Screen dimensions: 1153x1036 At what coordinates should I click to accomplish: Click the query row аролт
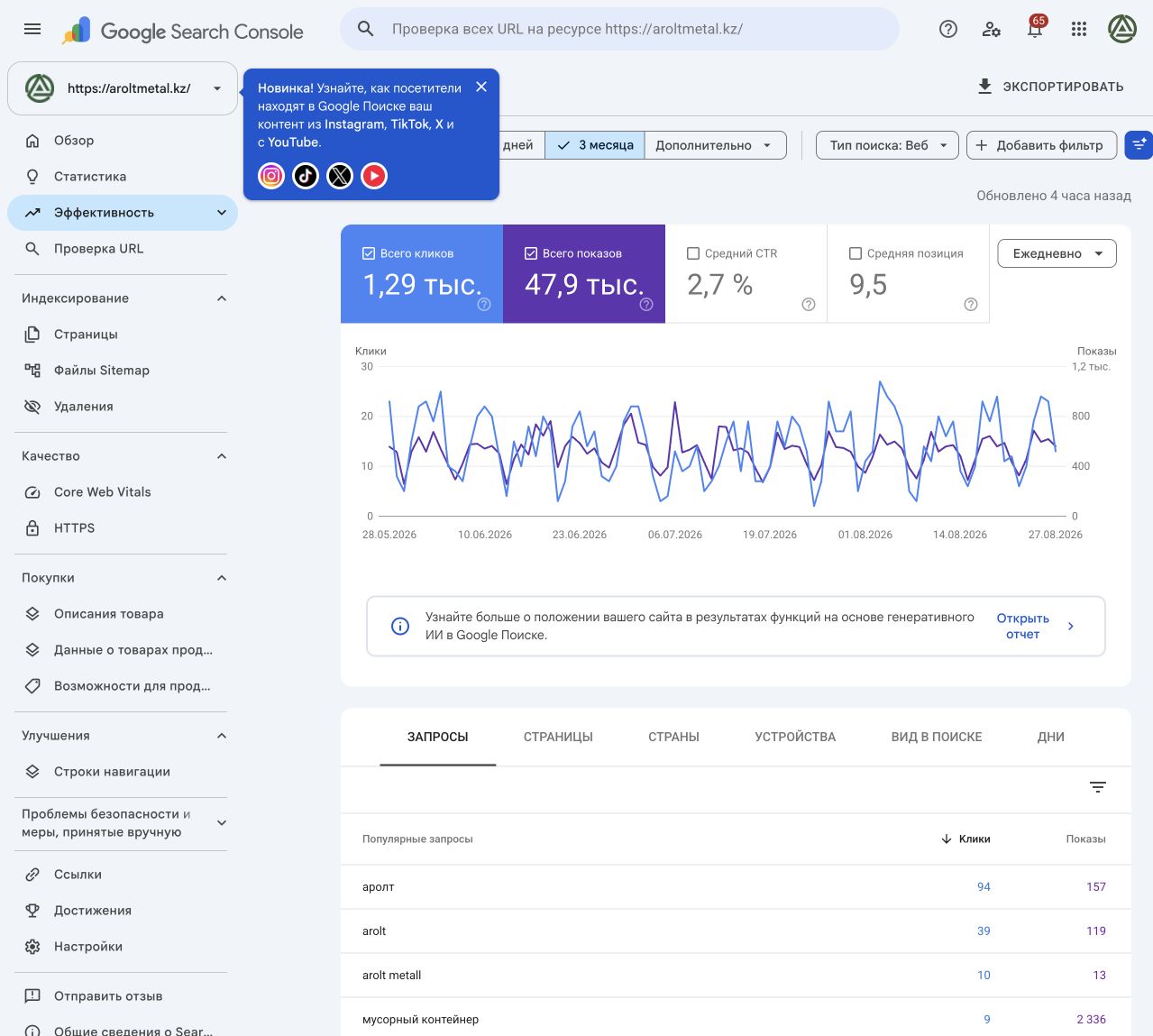coord(736,887)
